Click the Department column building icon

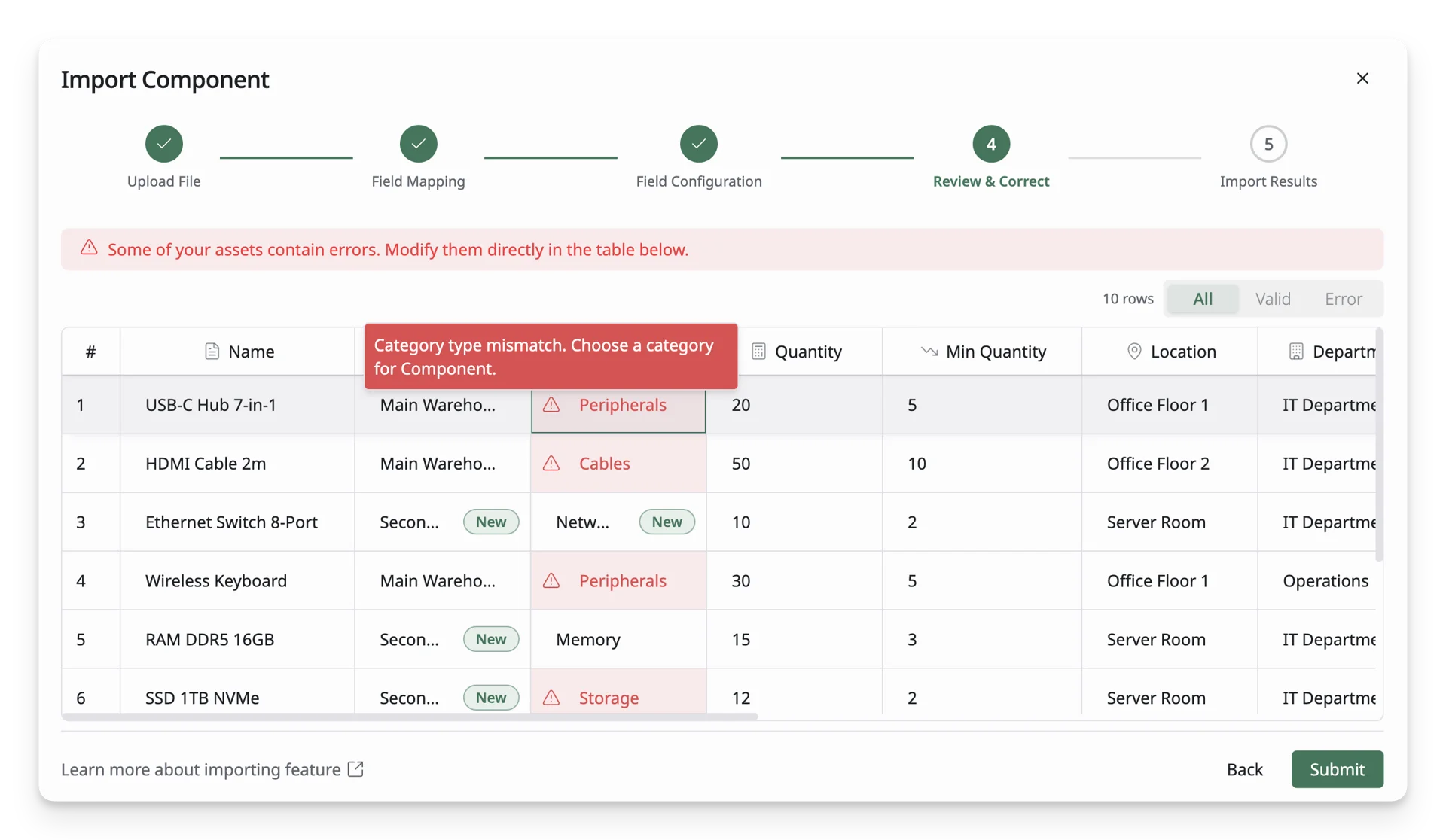tap(1296, 352)
